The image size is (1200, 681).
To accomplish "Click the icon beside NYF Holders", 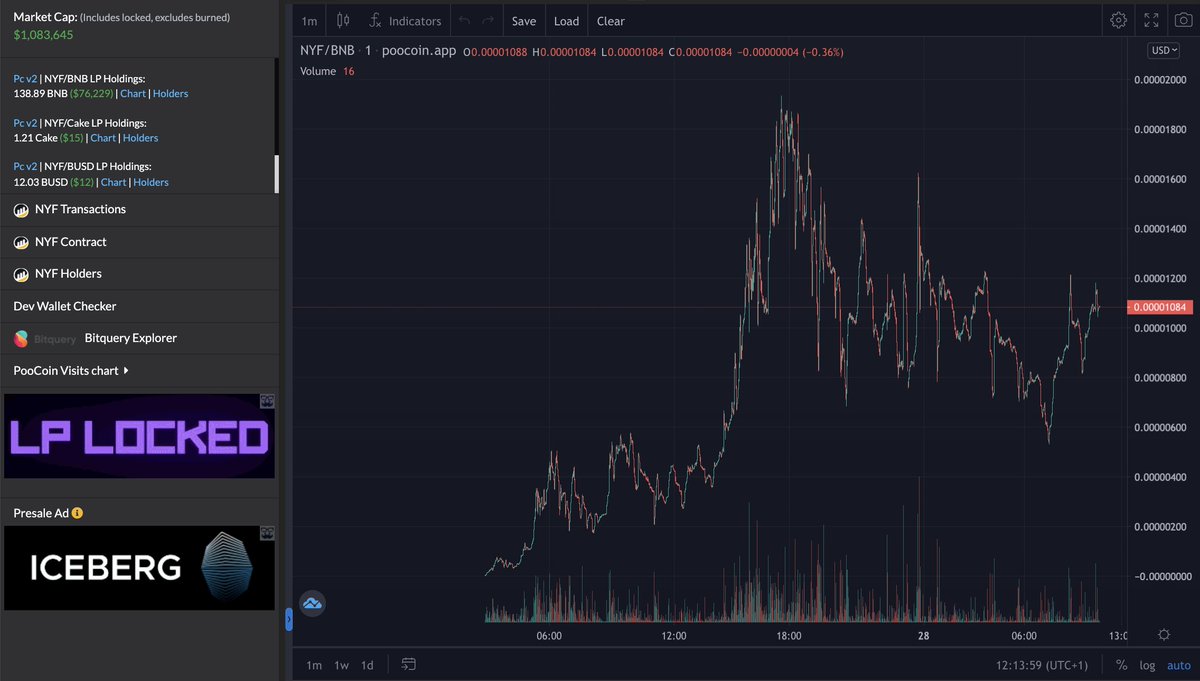I will tap(20, 274).
